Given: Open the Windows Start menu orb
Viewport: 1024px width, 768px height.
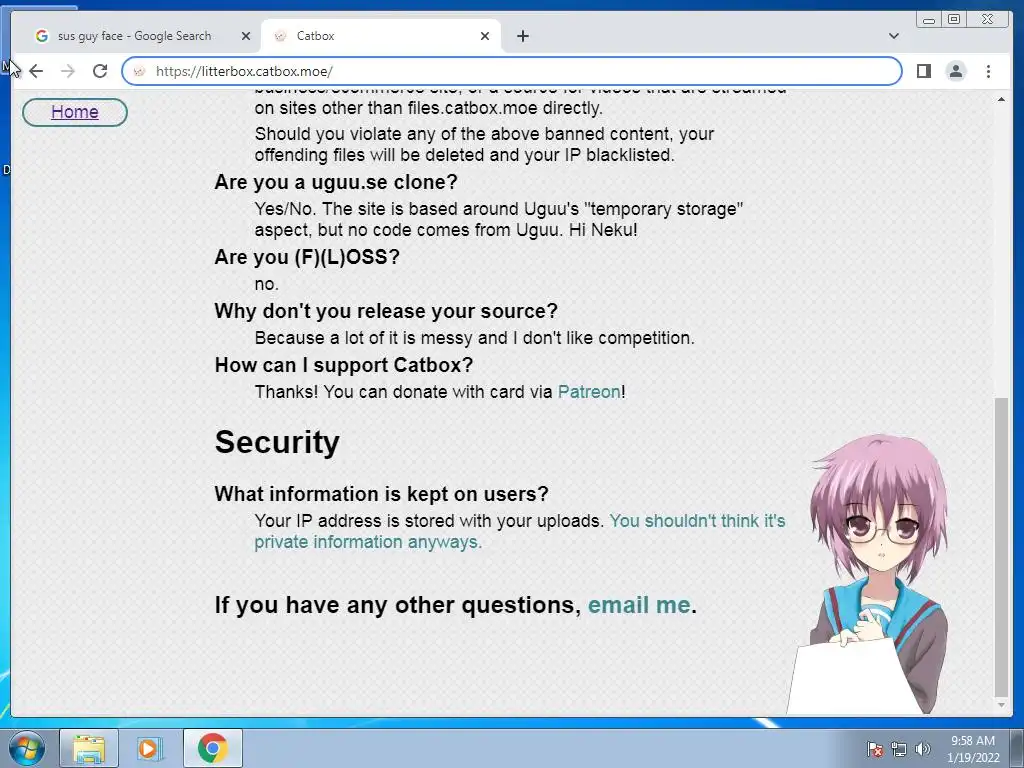Looking at the screenshot, I should pyautogui.click(x=27, y=748).
